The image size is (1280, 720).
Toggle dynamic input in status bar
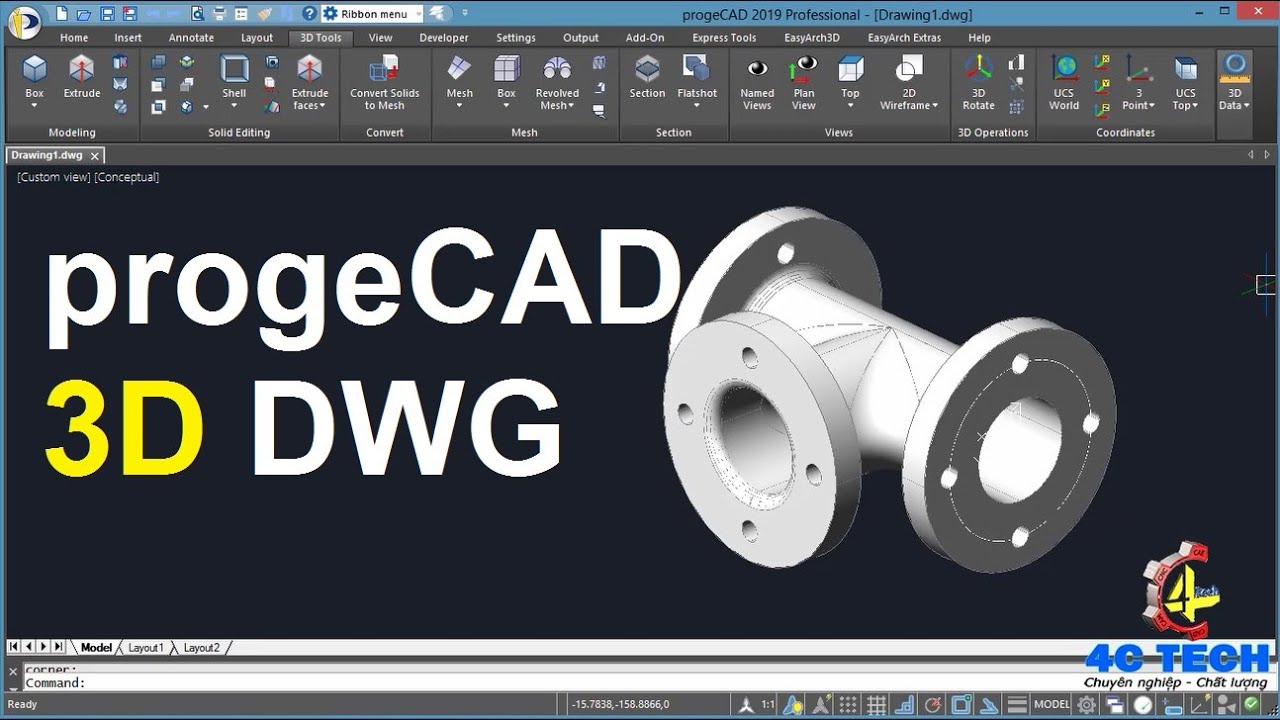pos(1173,705)
